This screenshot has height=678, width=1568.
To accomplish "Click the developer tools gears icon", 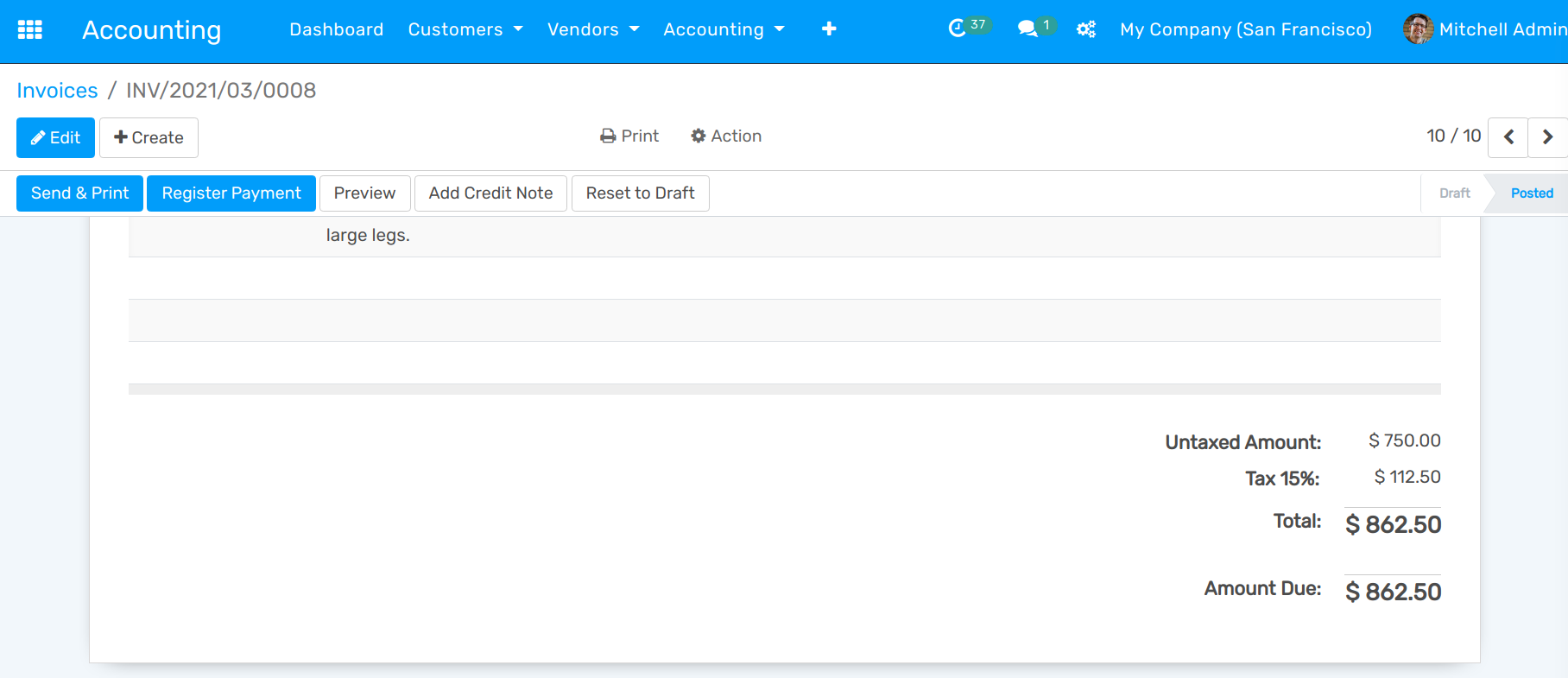I will 1086,29.
